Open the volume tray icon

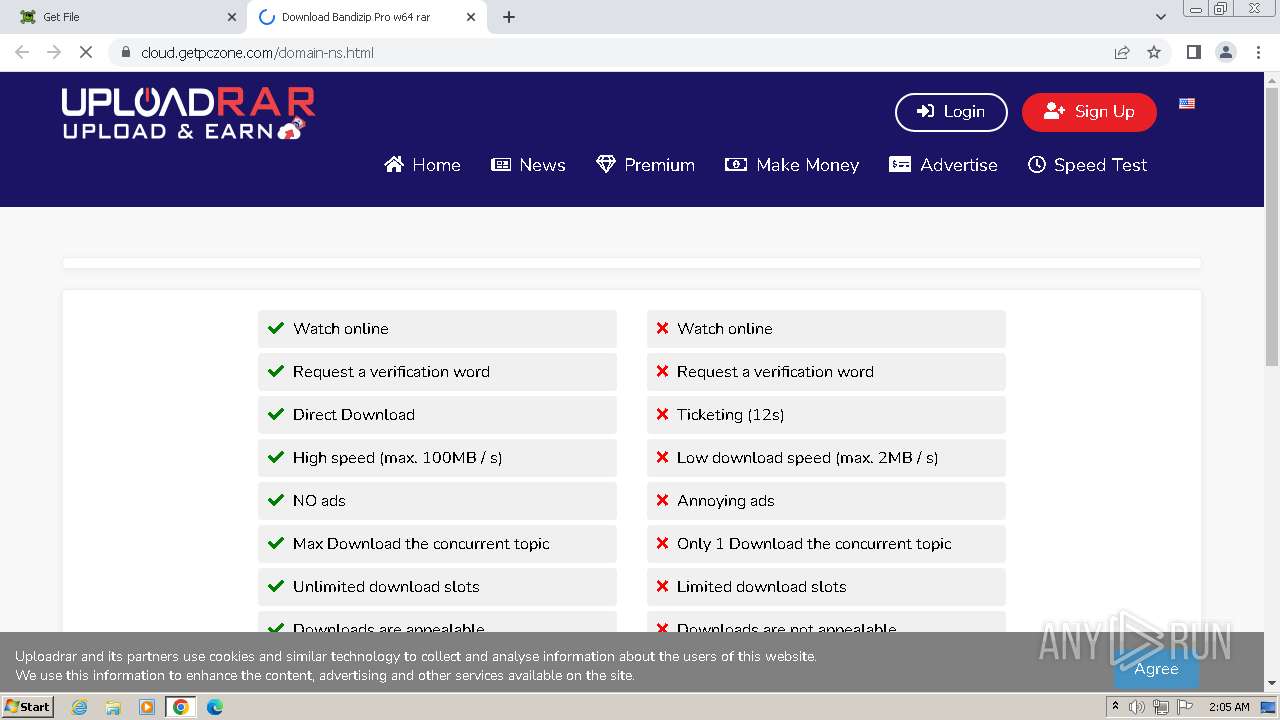point(1137,707)
